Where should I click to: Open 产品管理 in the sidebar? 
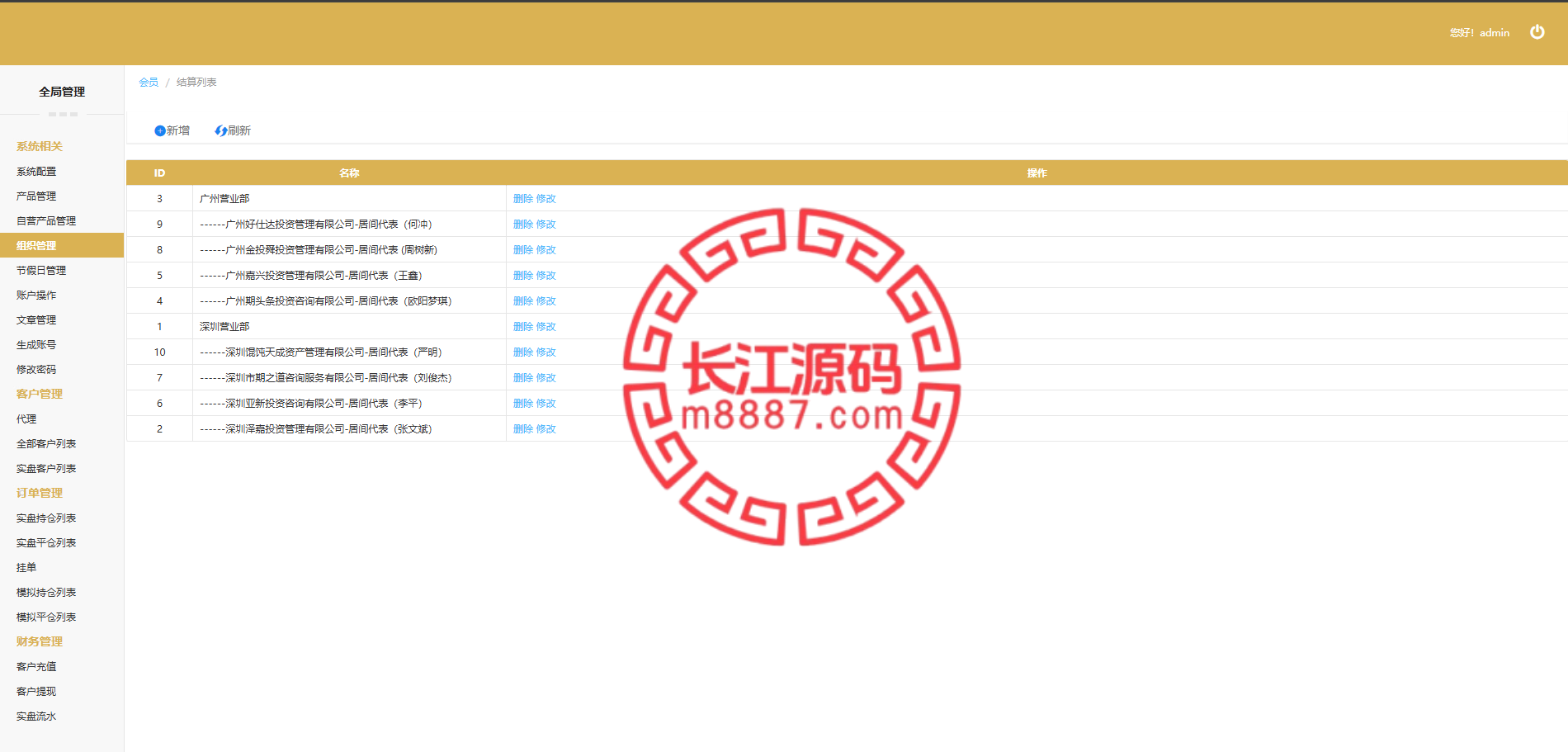coord(36,196)
